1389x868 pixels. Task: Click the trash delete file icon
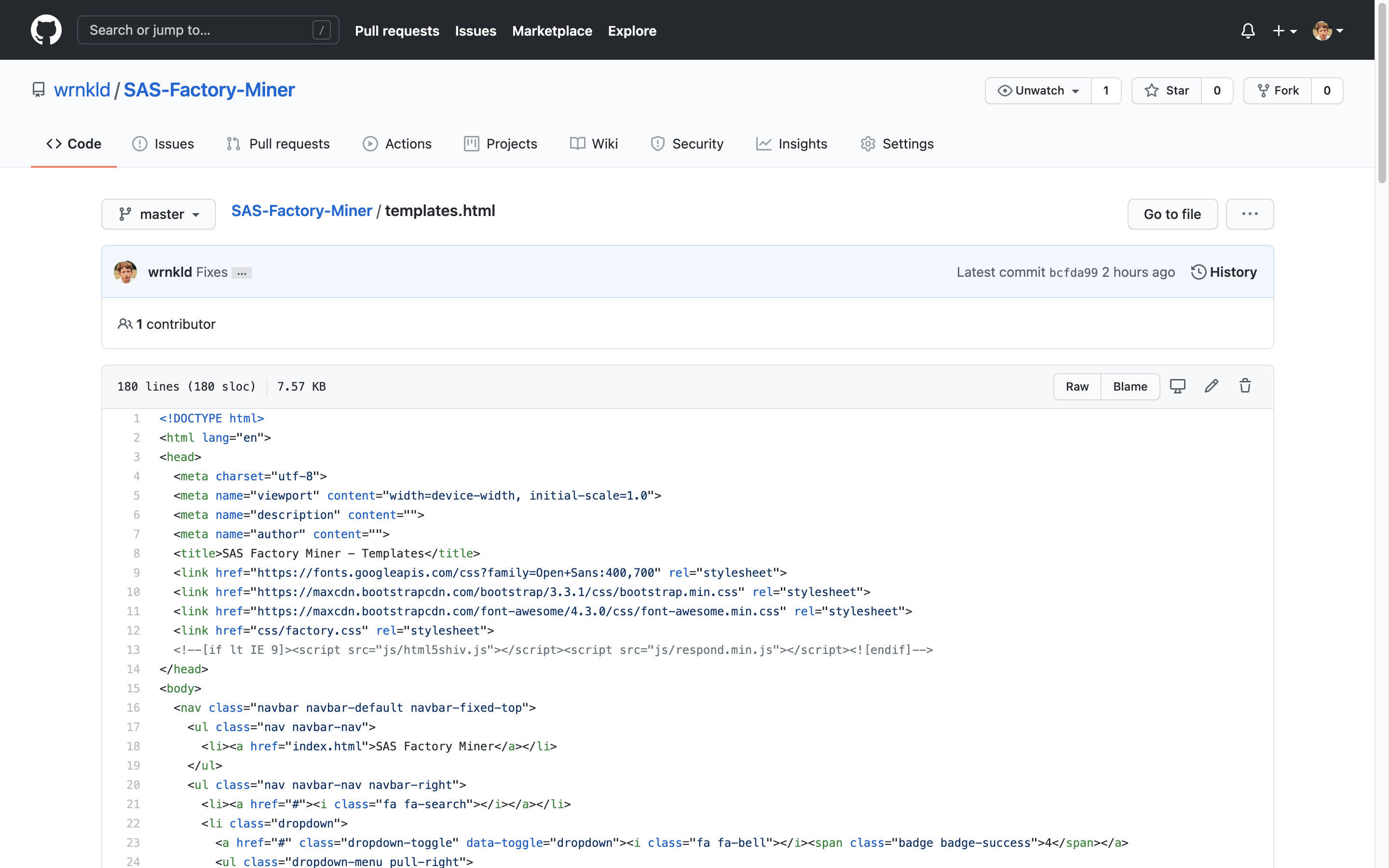click(1245, 386)
